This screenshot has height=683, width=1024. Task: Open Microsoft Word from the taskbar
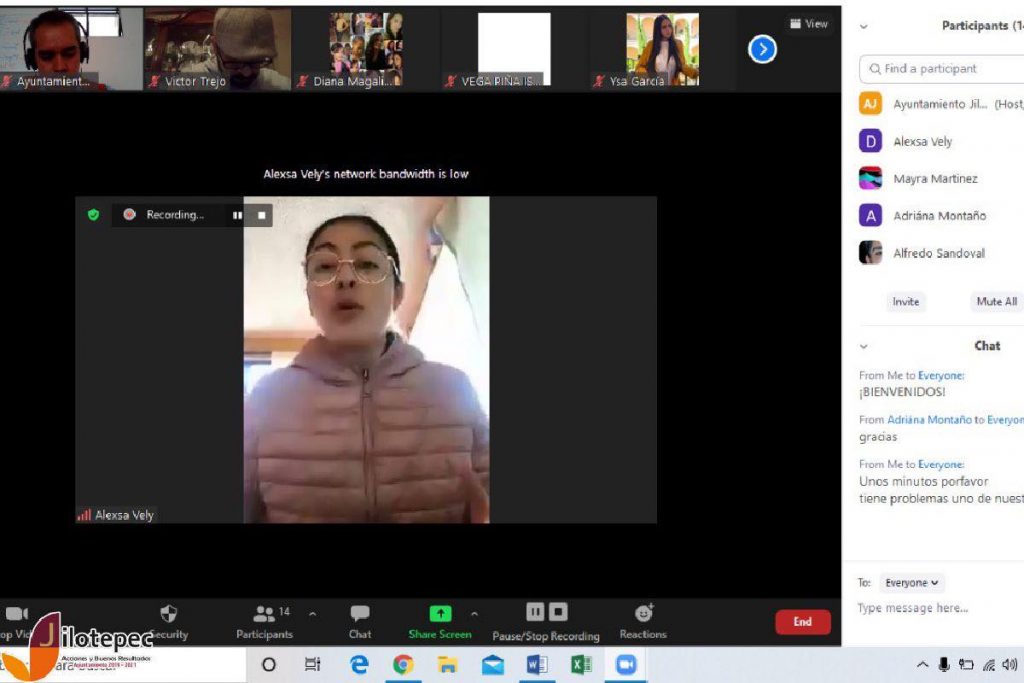click(537, 665)
